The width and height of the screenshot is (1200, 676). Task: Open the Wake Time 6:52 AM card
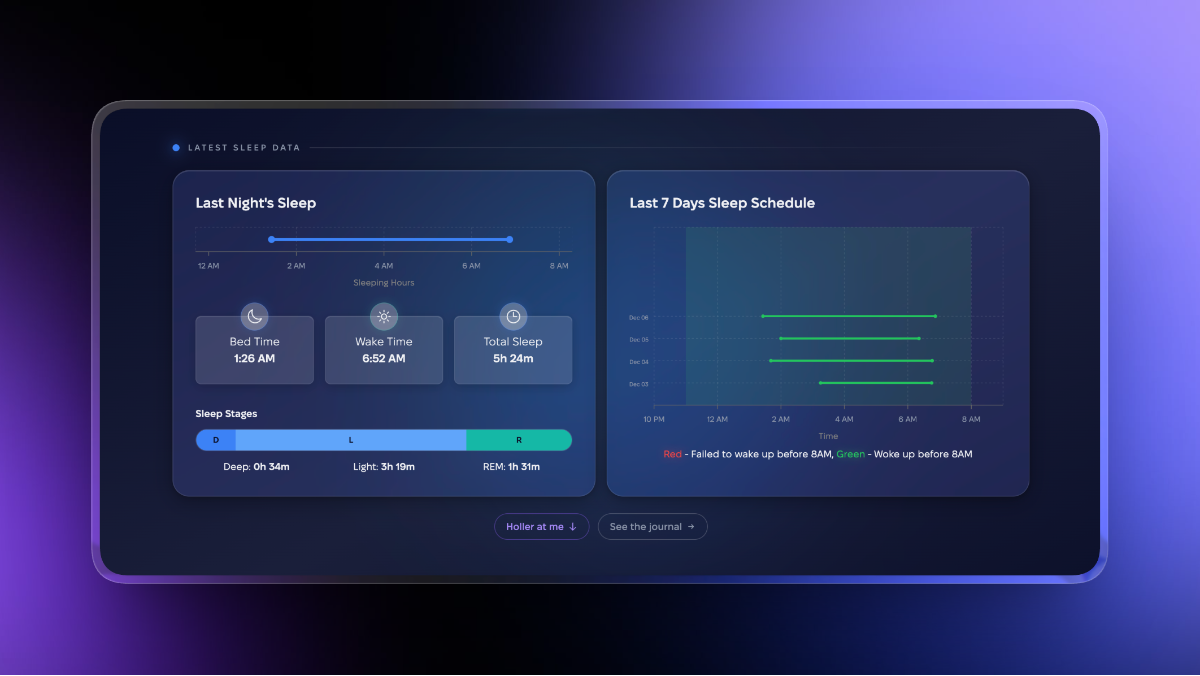(383, 352)
